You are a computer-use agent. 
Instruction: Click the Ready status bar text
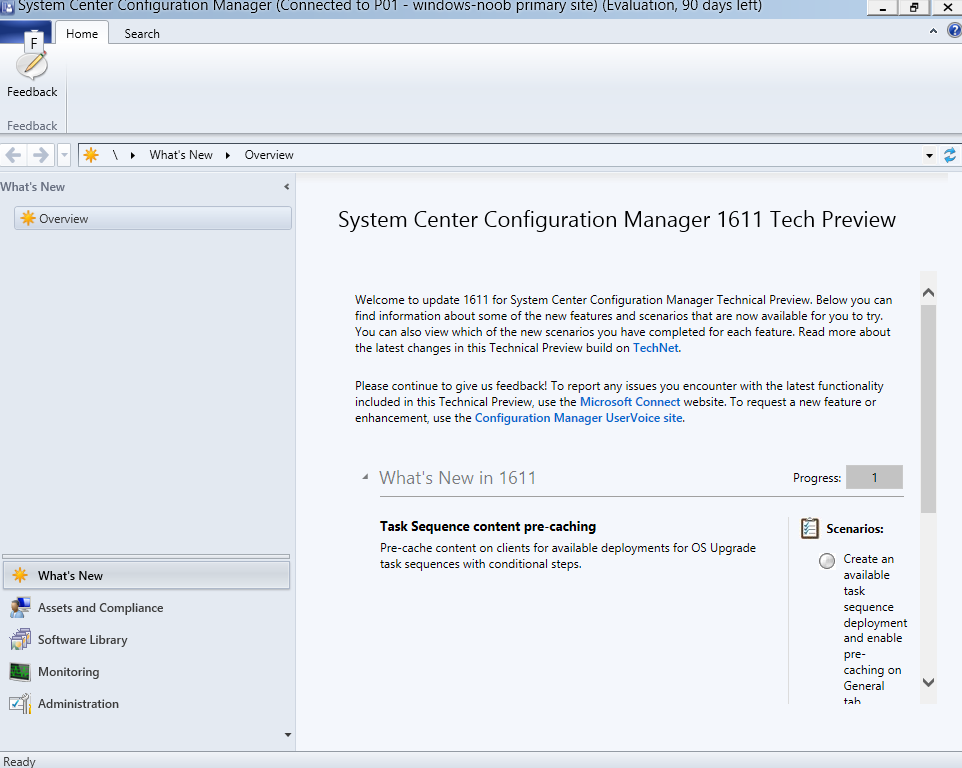[x=19, y=761]
